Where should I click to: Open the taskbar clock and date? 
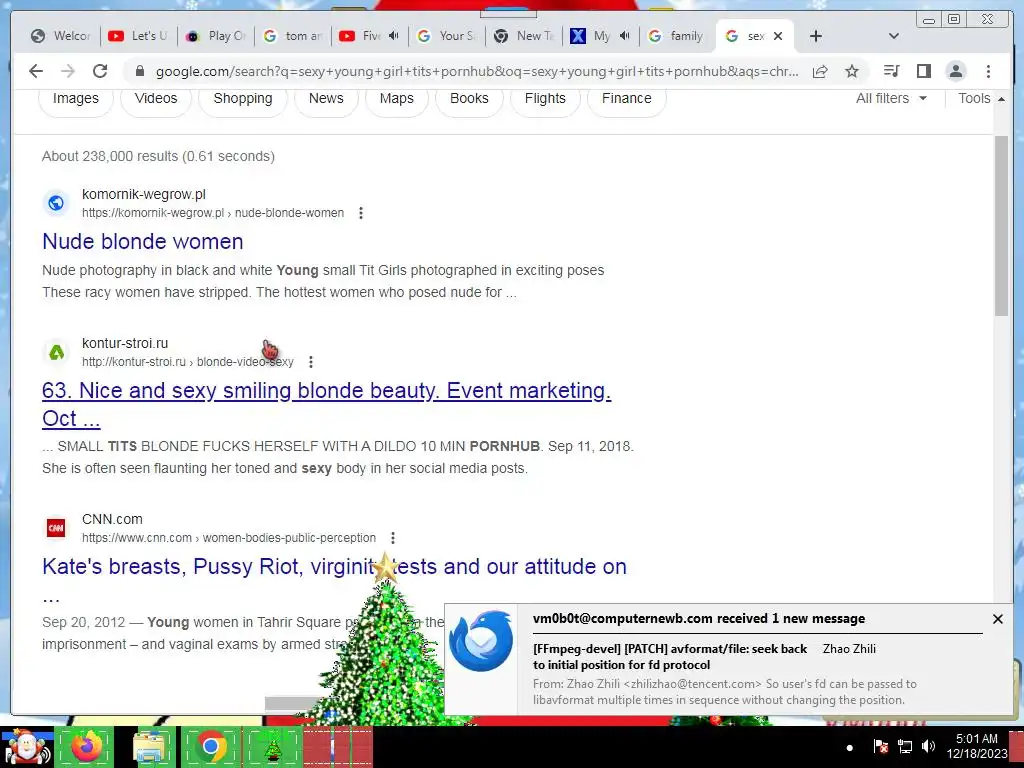(x=976, y=746)
